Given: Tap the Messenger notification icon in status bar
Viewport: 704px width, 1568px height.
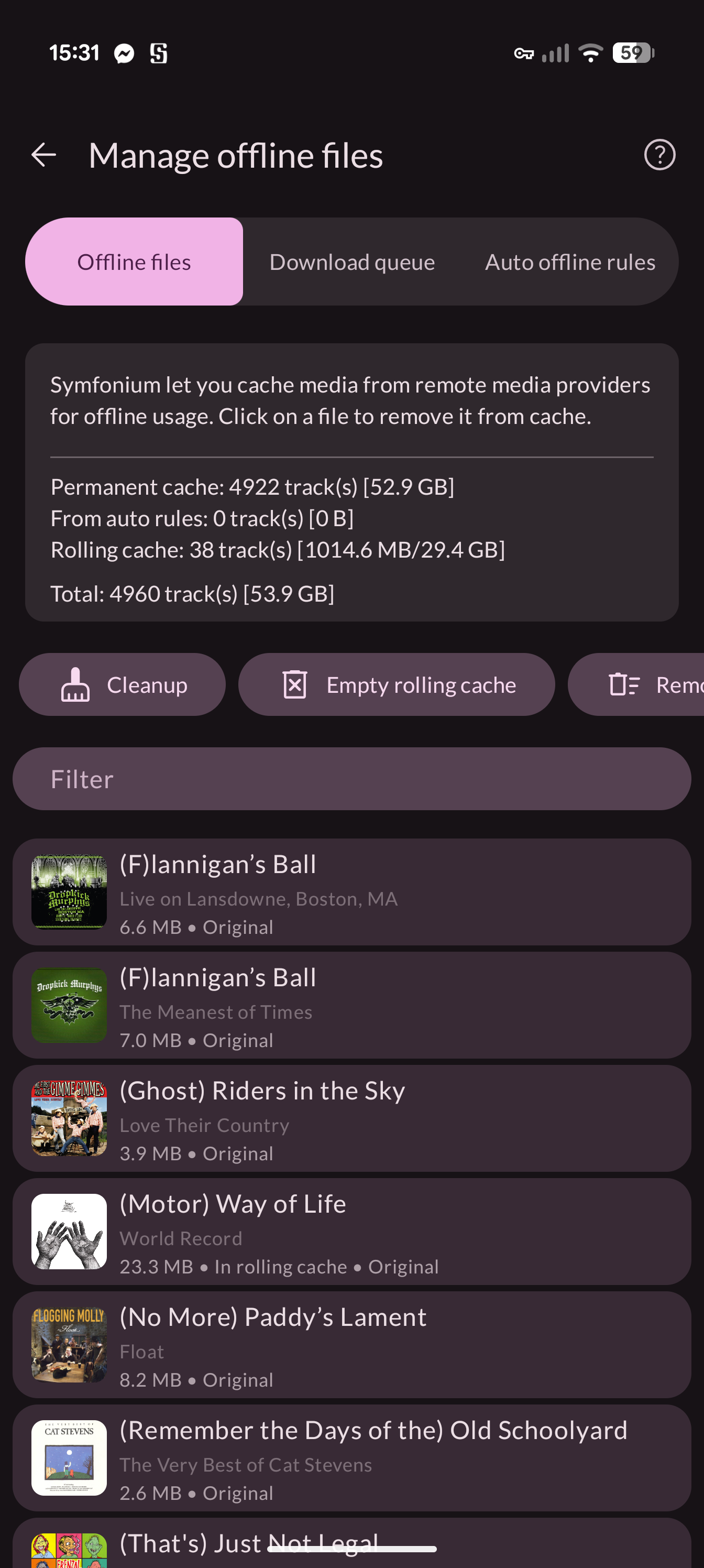Looking at the screenshot, I should (x=124, y=53).
